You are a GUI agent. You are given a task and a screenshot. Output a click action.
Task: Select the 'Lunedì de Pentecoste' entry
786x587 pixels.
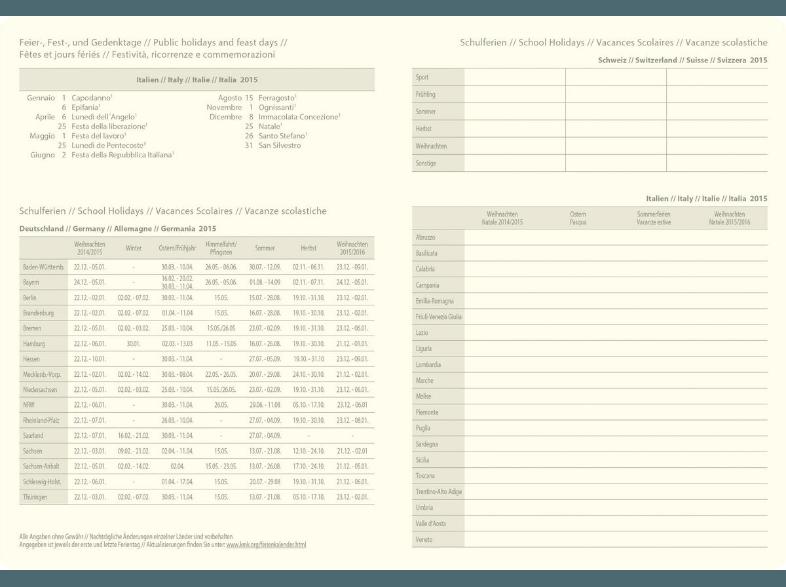[109, 145]
